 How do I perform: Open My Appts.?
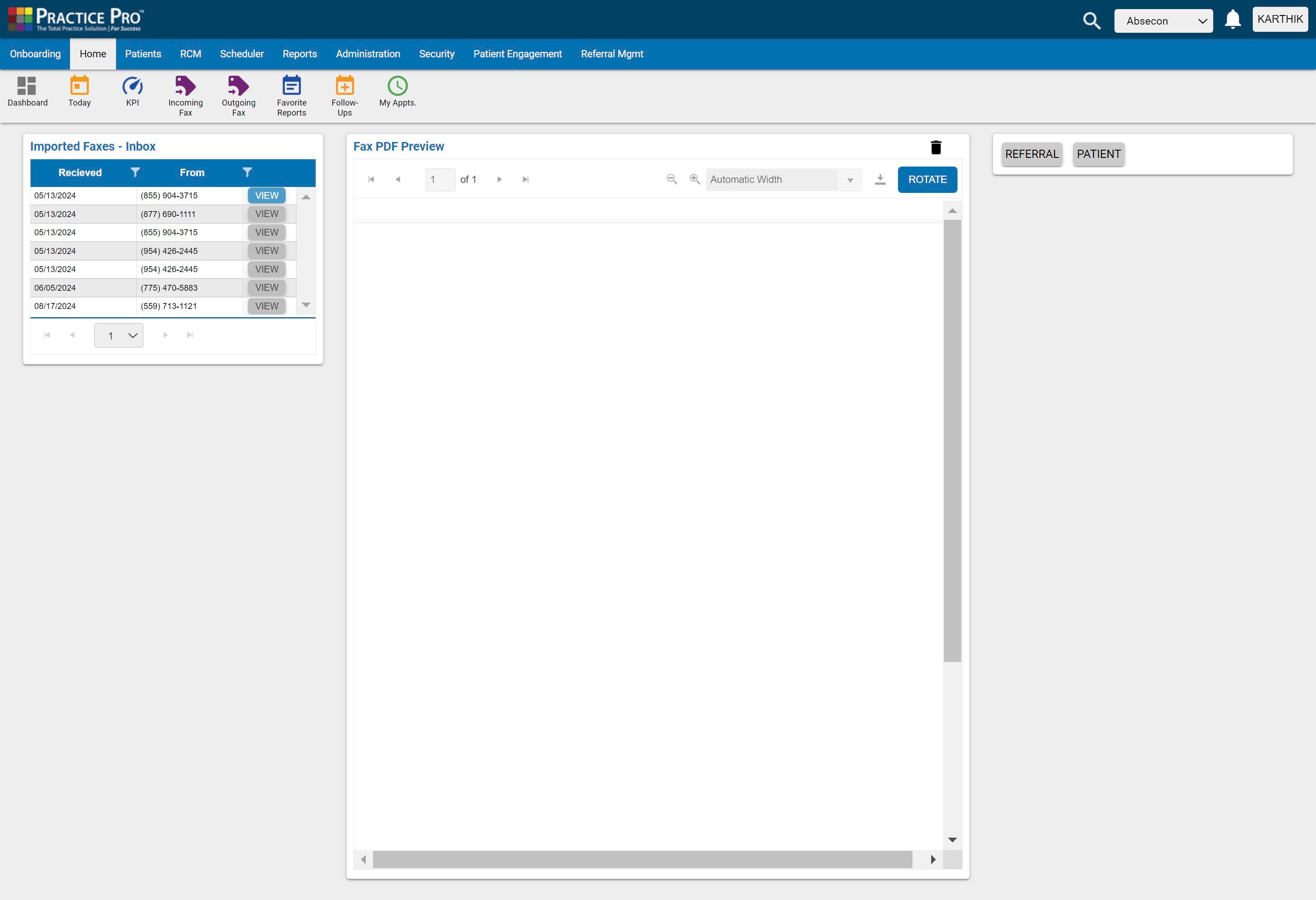397,91
